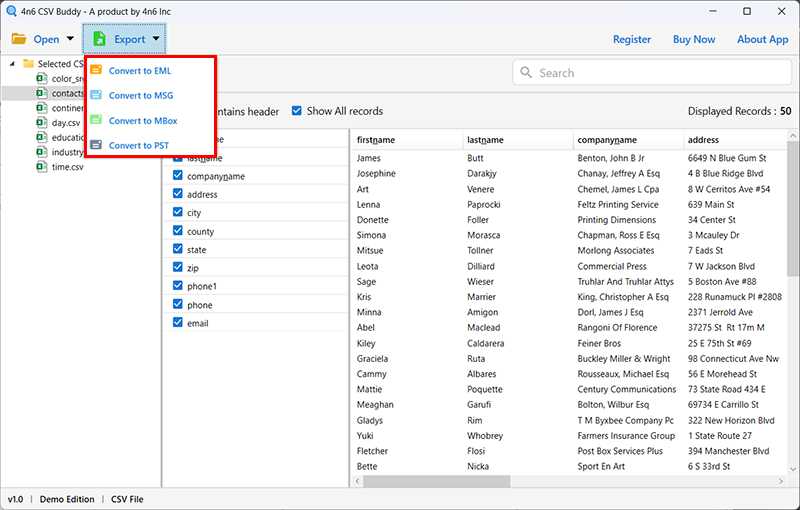The width and height of the screenshot is (800, 510).
Task: Click the cell '639 Main St'
Action: click(x=711, y=205)
